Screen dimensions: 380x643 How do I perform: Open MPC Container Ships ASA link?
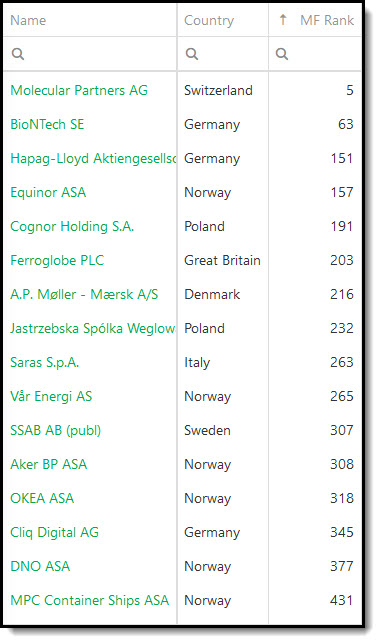(x=90, y=600)
